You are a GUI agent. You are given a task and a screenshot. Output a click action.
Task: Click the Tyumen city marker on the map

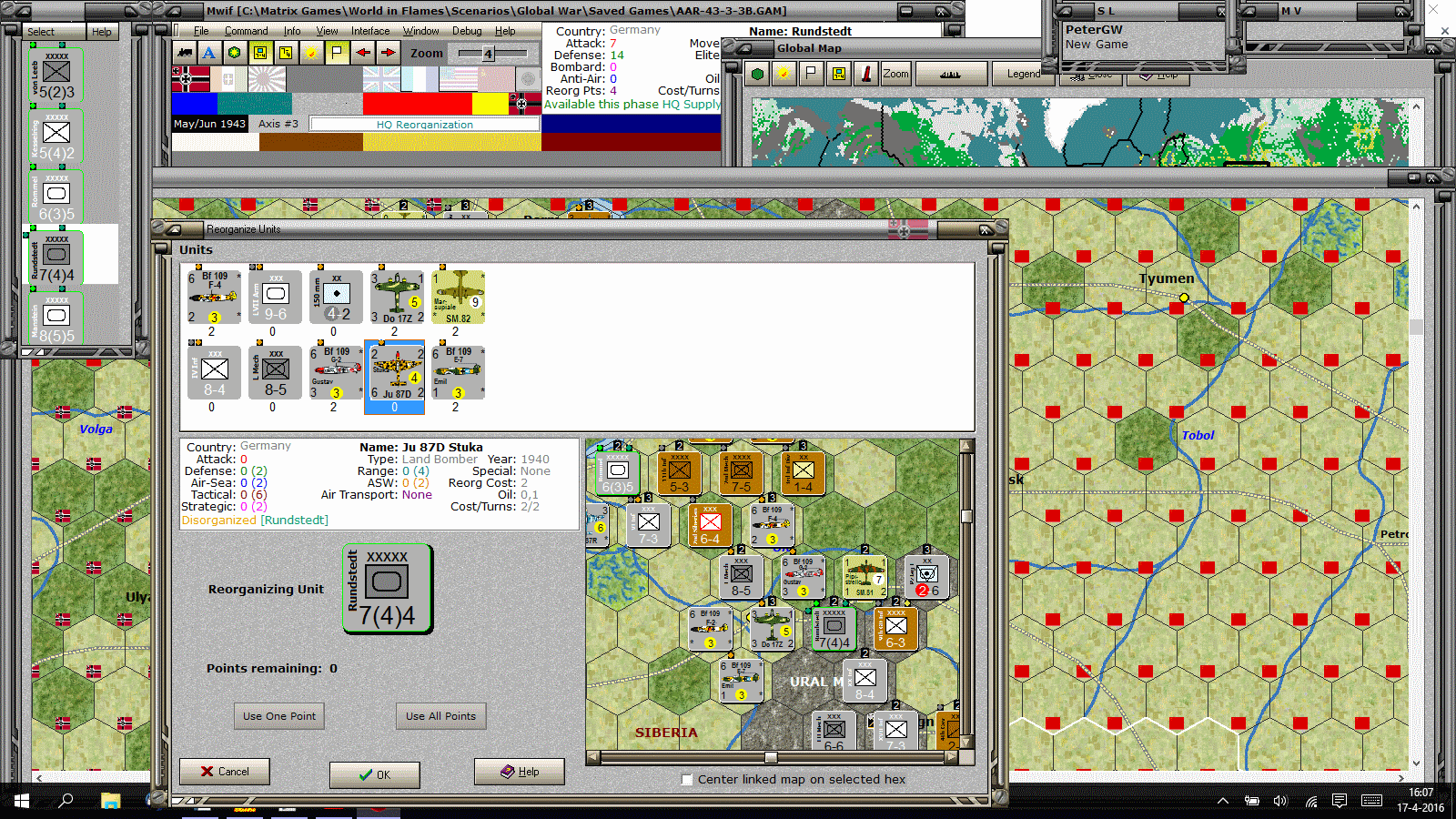tap(1184, 298)
